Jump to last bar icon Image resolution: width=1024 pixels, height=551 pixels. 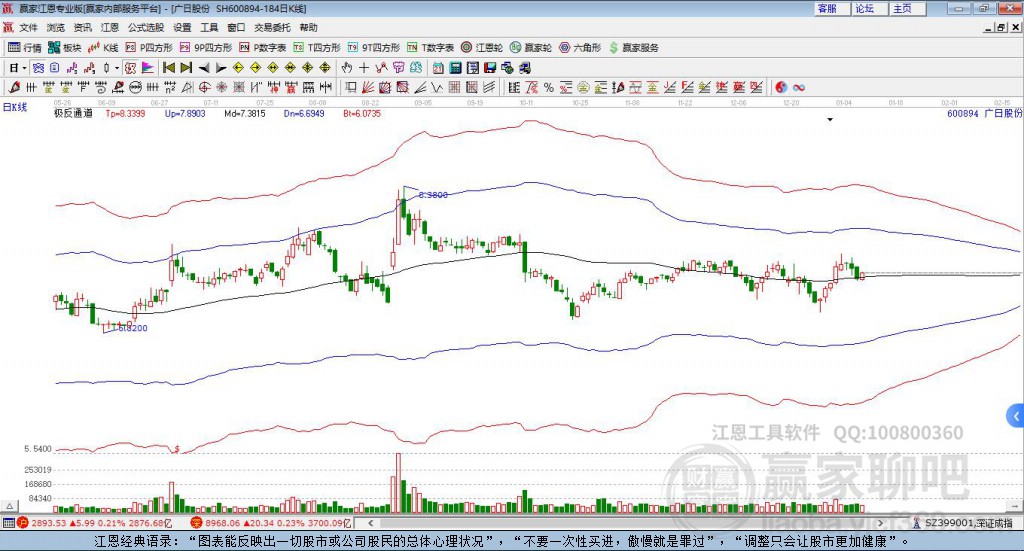(186, 68)
